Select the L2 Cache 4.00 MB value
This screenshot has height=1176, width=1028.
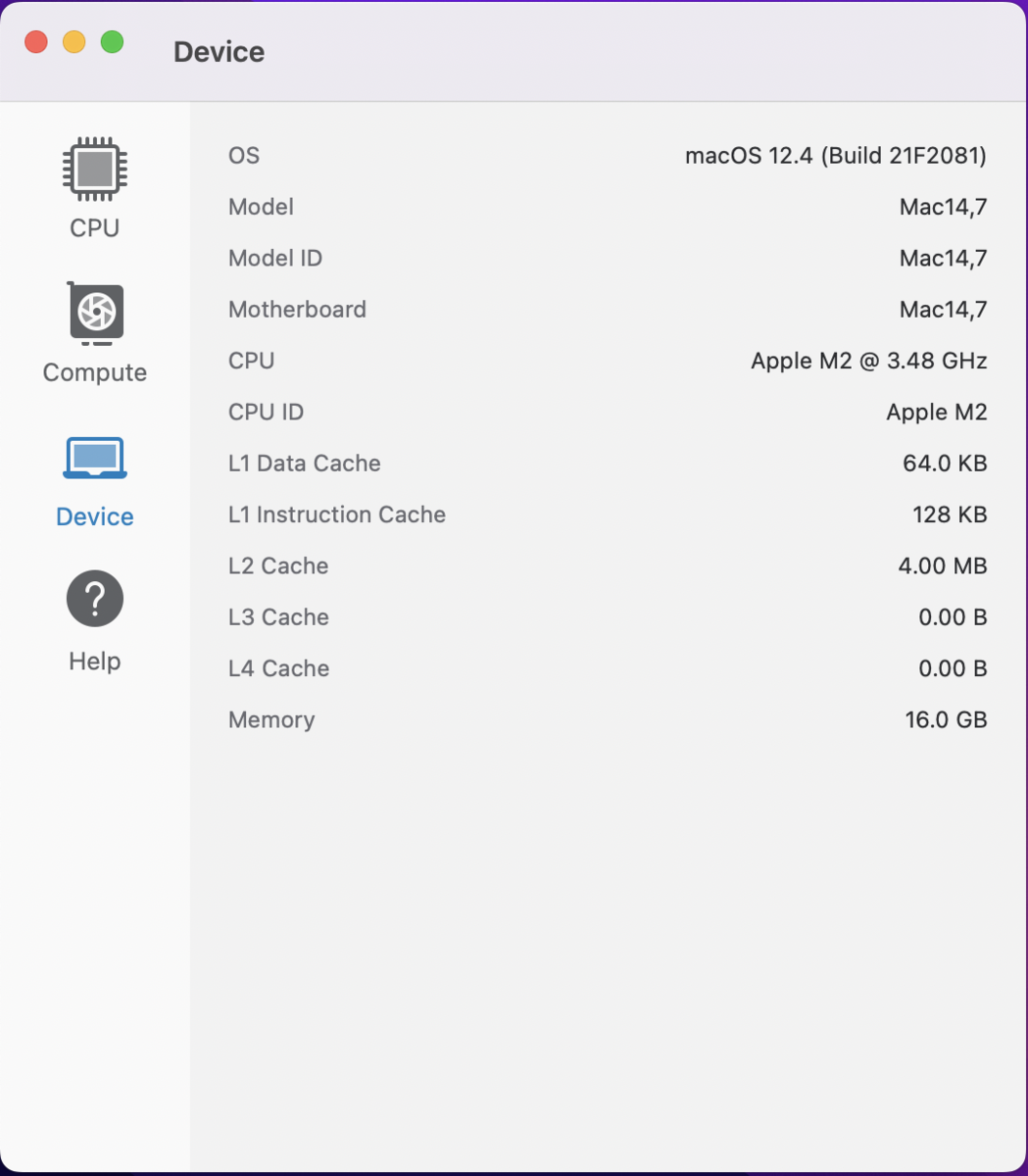[942, 566]
